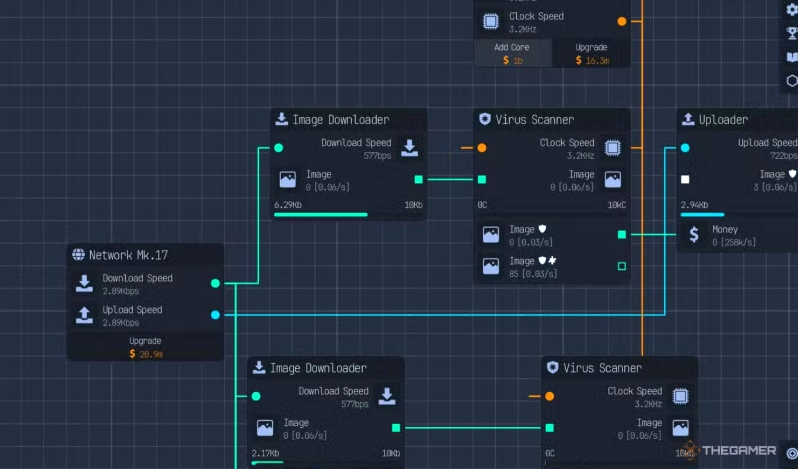Select square Image output port of 2.17Kb downloader
Viewport: 798px width, 469px height.
[396, 428]
